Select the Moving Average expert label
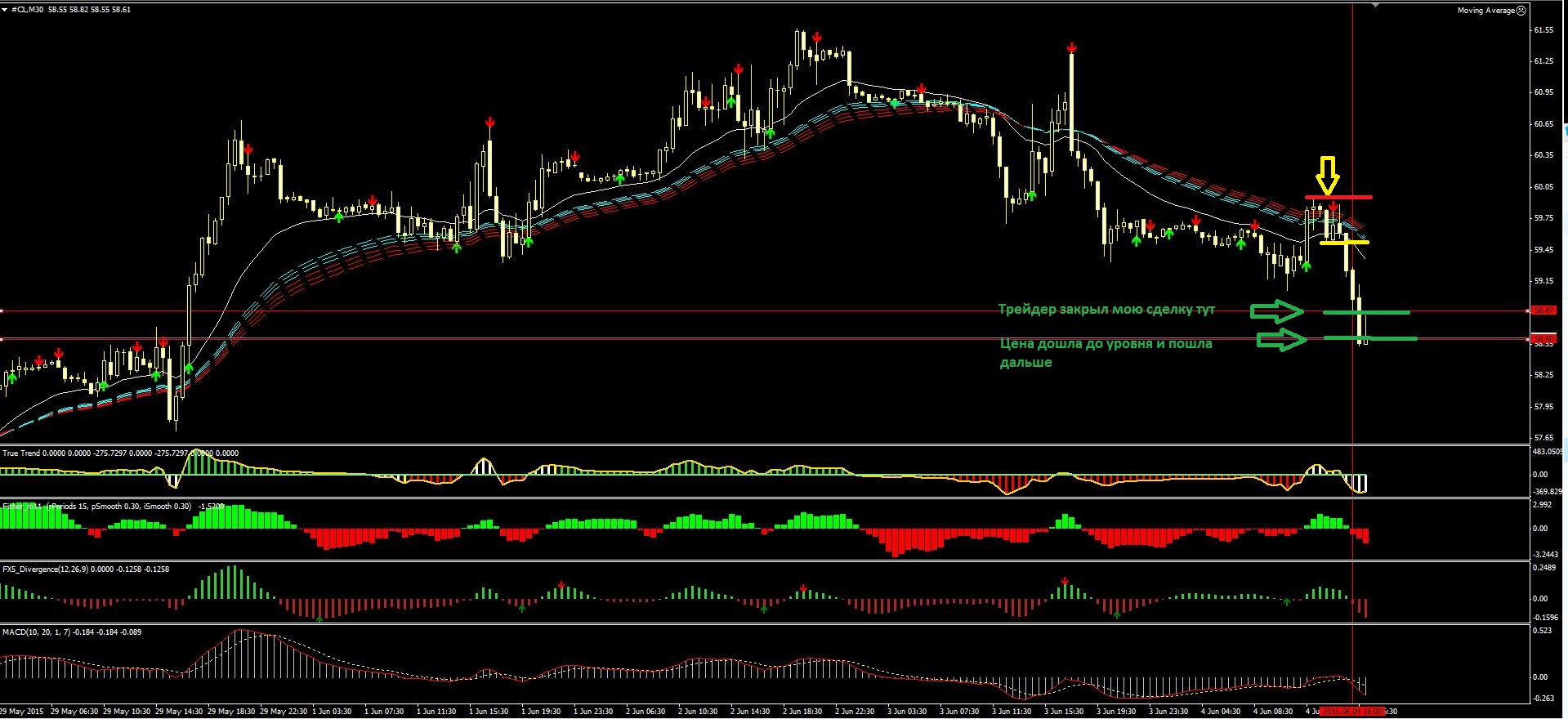This screenshot has height=719, width=1568. click(x=1486, y=11)
